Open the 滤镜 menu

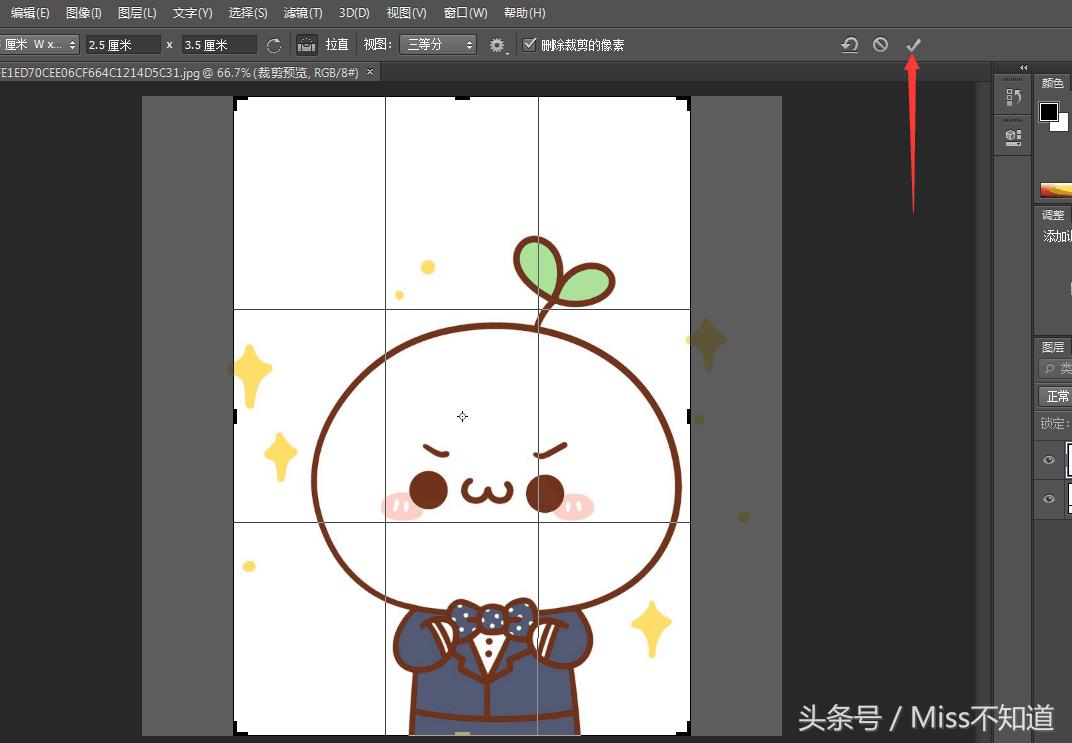(x=303, y=13)
